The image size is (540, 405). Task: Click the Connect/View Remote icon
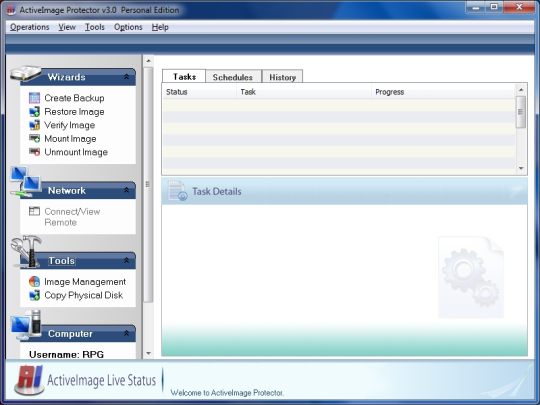click(34, 211)
